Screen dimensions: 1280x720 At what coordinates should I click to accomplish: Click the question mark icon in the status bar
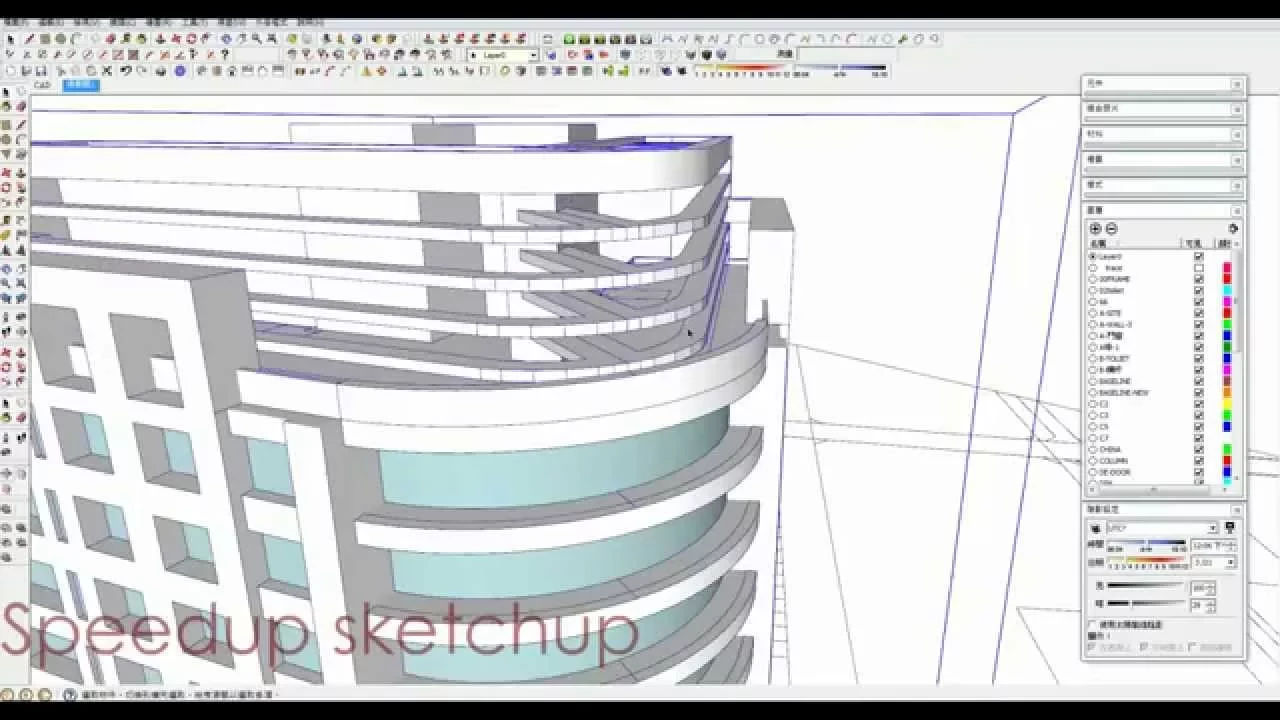tap(70, 694)
